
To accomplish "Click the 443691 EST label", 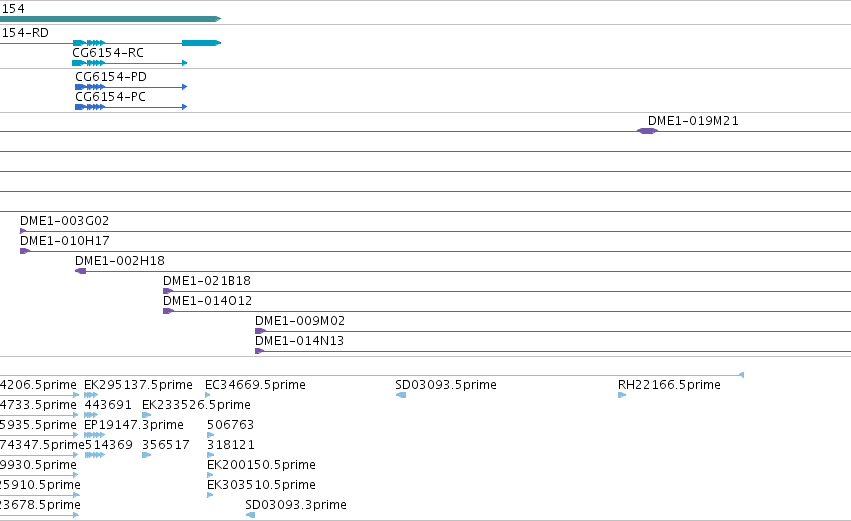I will (108, 405).
